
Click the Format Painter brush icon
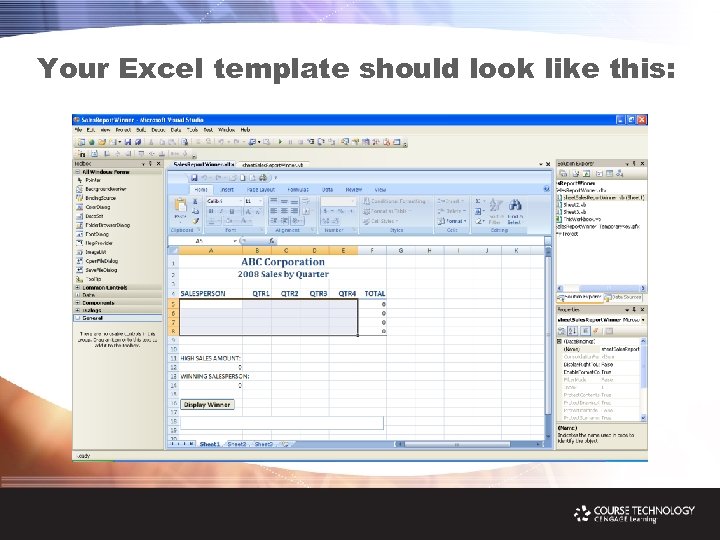point(195,221)
